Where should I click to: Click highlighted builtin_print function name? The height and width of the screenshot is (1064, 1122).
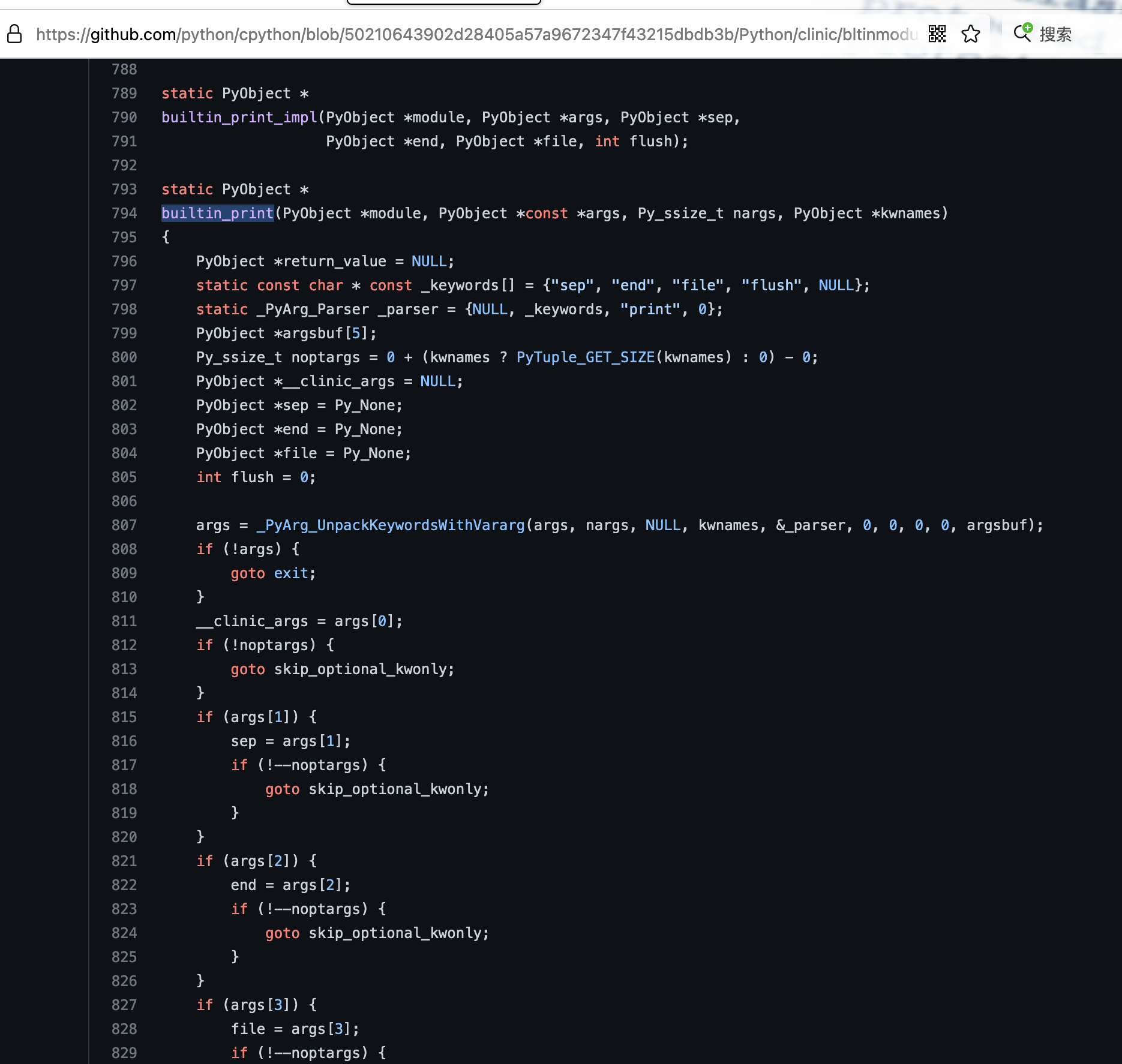[x=218, y=214]
